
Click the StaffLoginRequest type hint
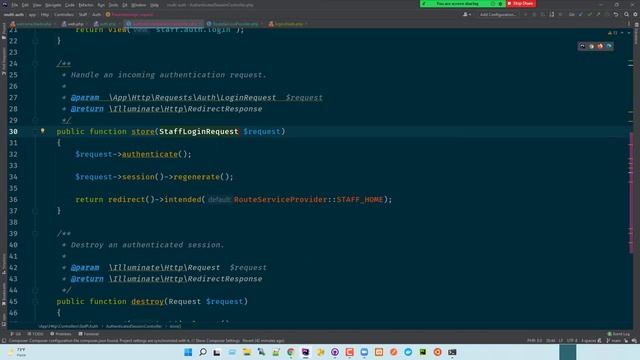[x=199, y=131]
